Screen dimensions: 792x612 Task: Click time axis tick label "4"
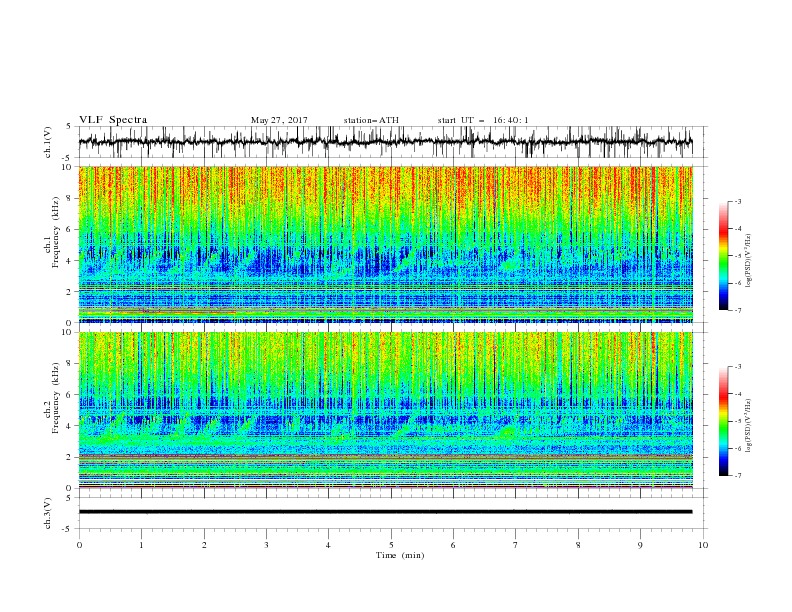(x=328, y=545)
